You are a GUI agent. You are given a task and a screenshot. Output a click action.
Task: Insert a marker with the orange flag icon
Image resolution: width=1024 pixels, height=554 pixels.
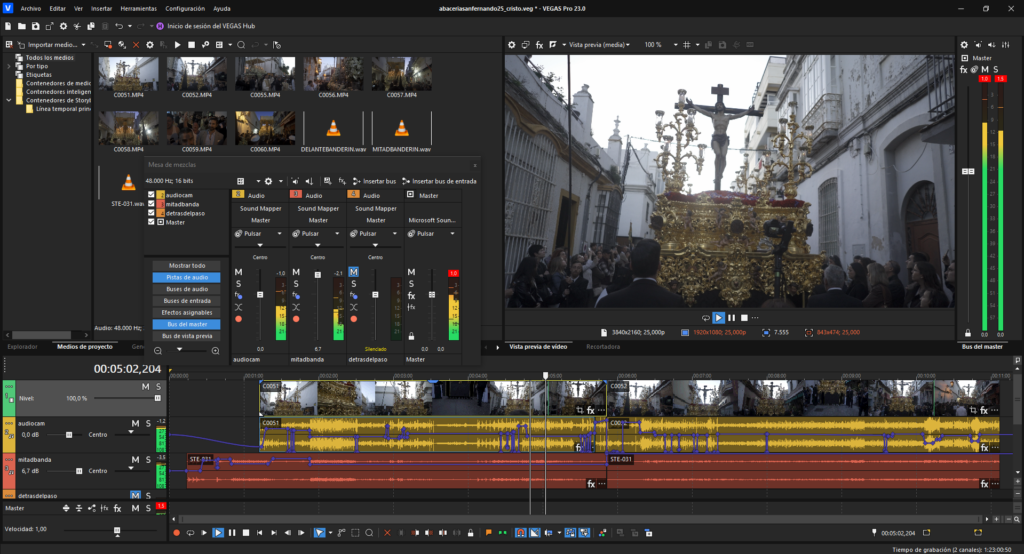coord(488,533)
